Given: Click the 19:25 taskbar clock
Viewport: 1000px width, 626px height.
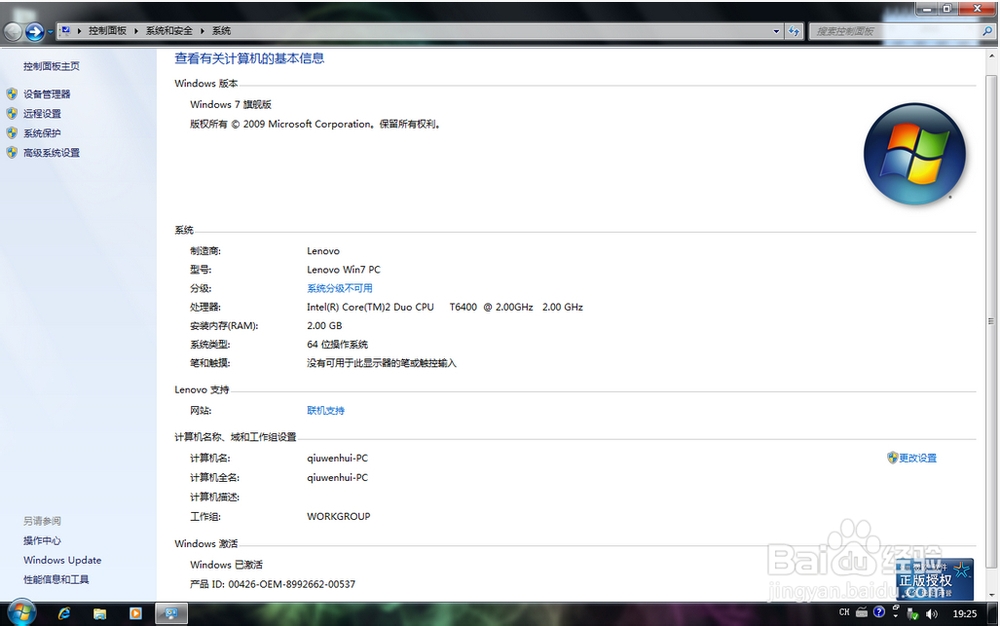Looking at the screenshot, I should click(x=965, y=614).
